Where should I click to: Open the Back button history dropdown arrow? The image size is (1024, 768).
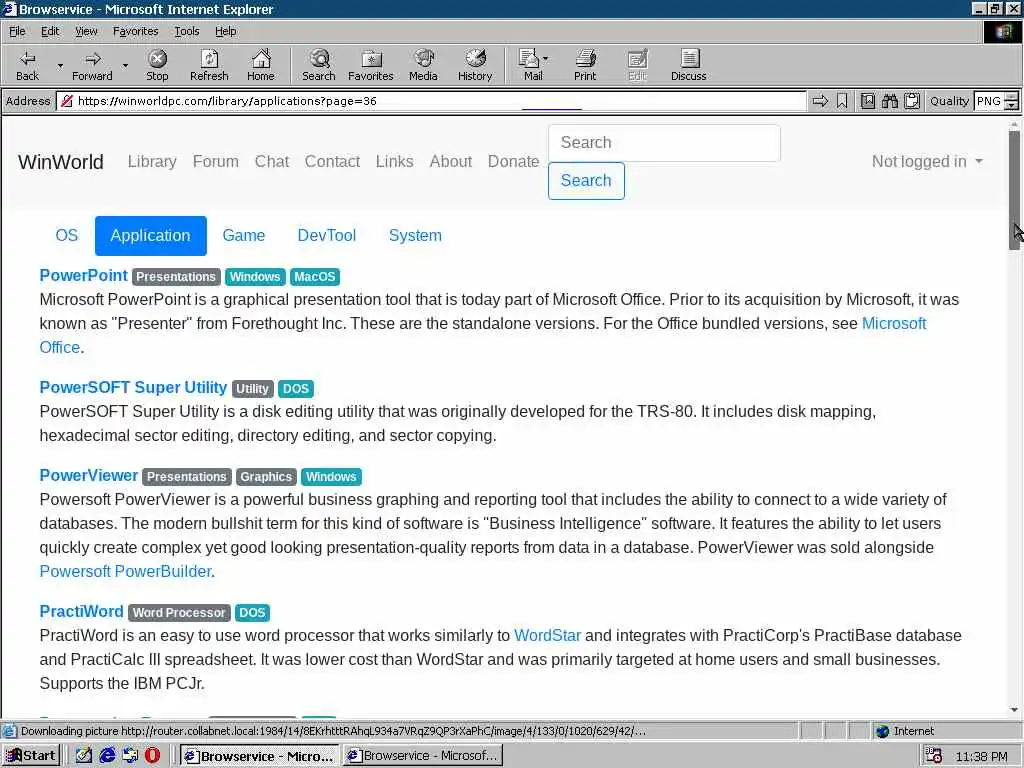click(60, 65)
